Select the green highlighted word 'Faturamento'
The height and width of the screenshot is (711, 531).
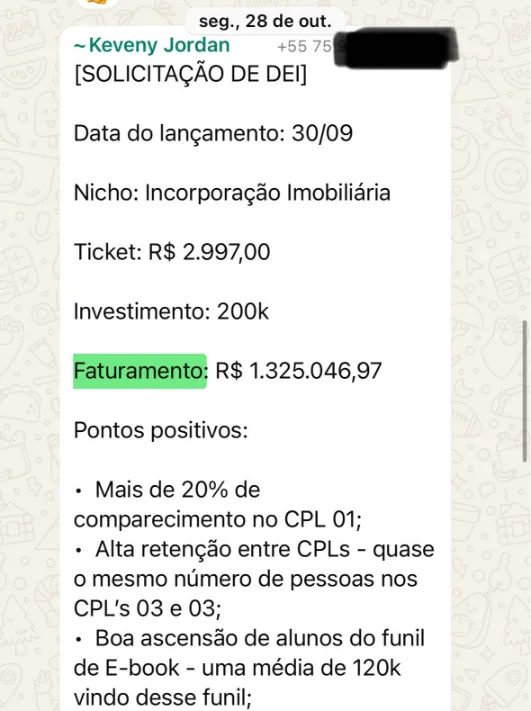(x=140, y=371)
